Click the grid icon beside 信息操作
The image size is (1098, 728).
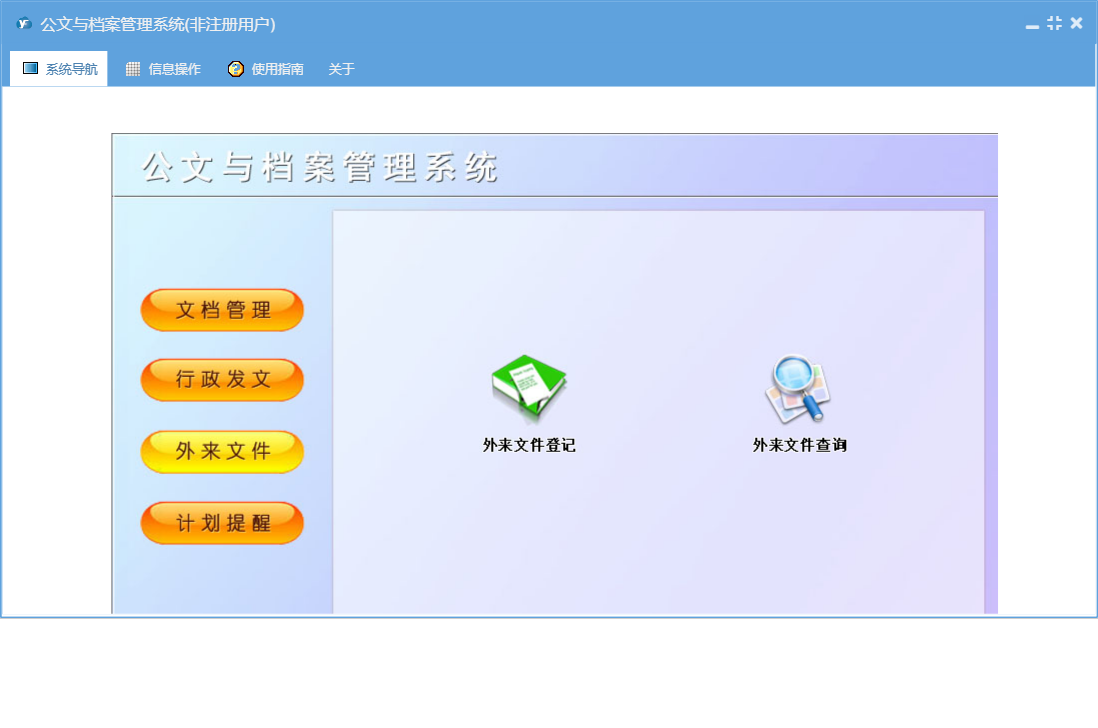point(133,69)
